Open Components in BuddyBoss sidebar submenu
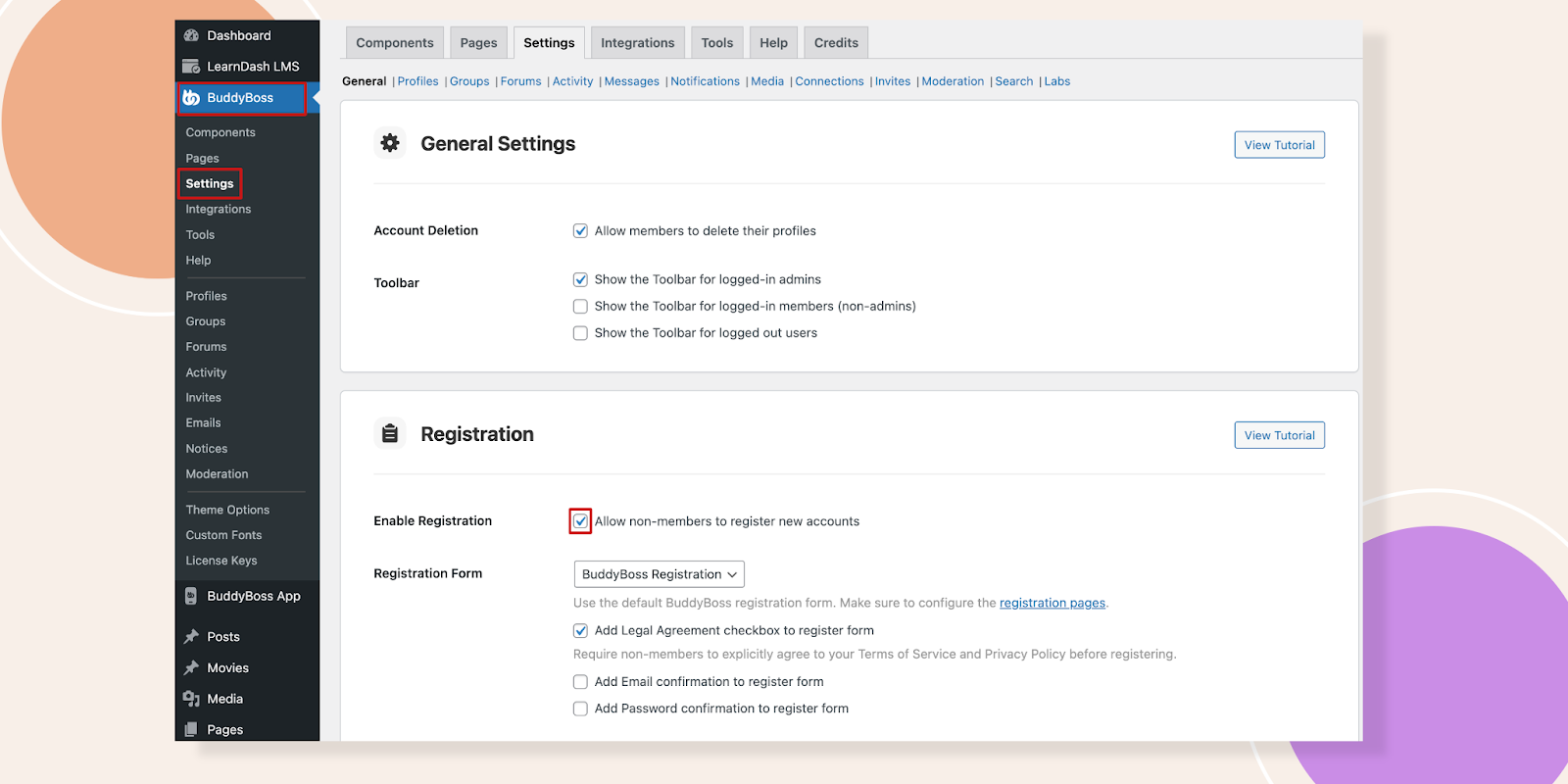 [x=220, y=132]
